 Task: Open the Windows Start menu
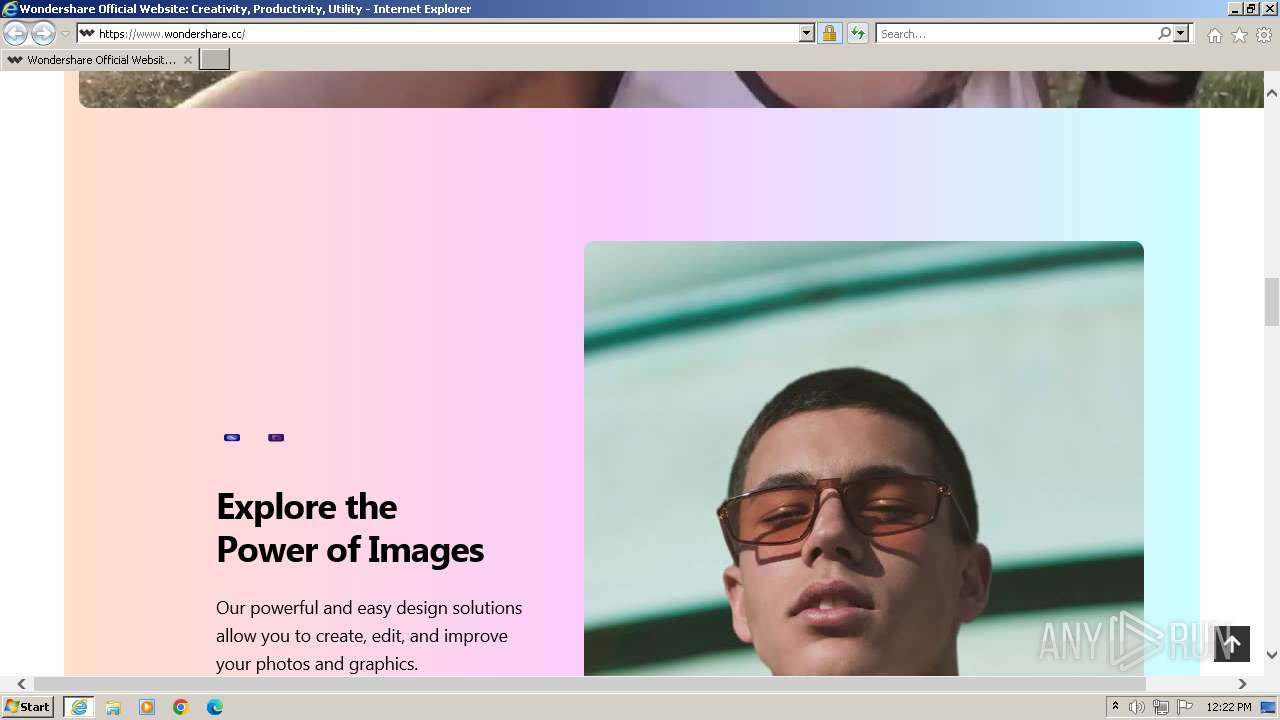(x=28, y=707)
